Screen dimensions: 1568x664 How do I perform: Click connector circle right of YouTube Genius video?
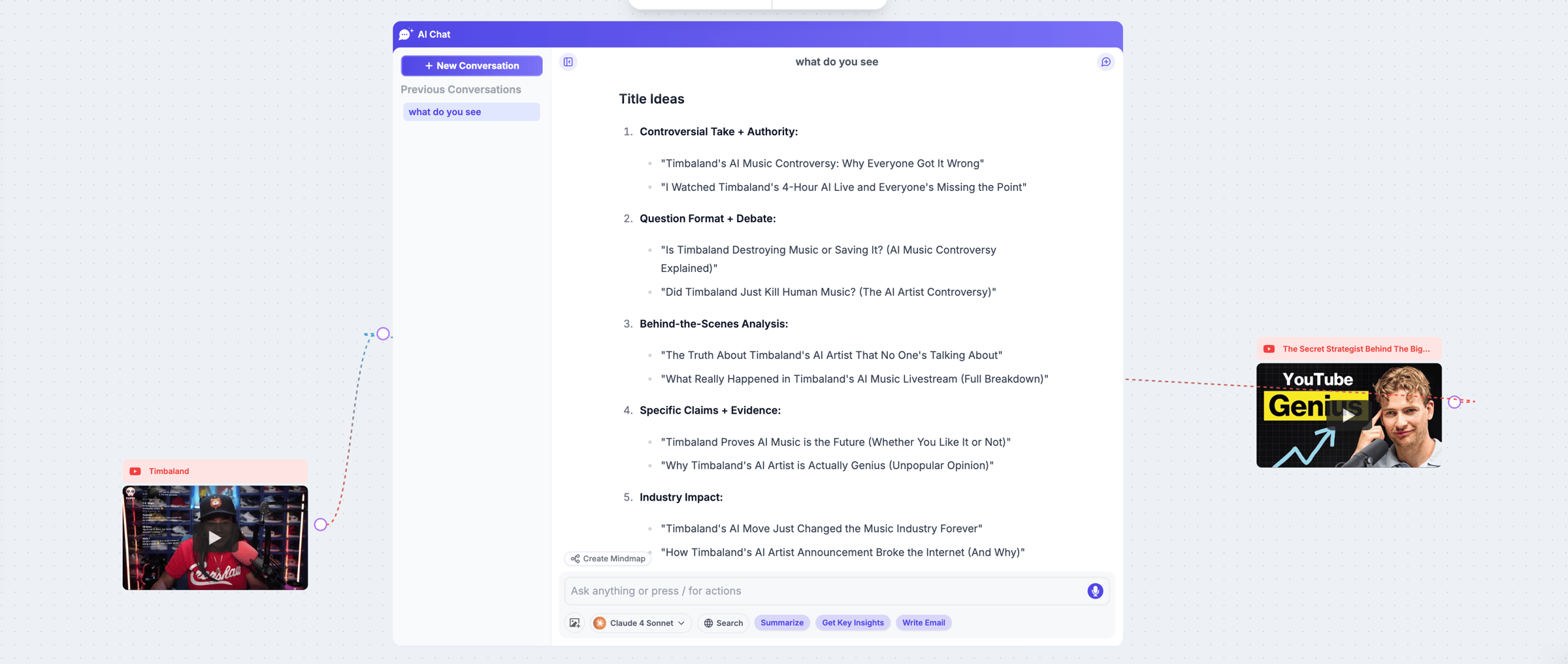point(1454,402)
